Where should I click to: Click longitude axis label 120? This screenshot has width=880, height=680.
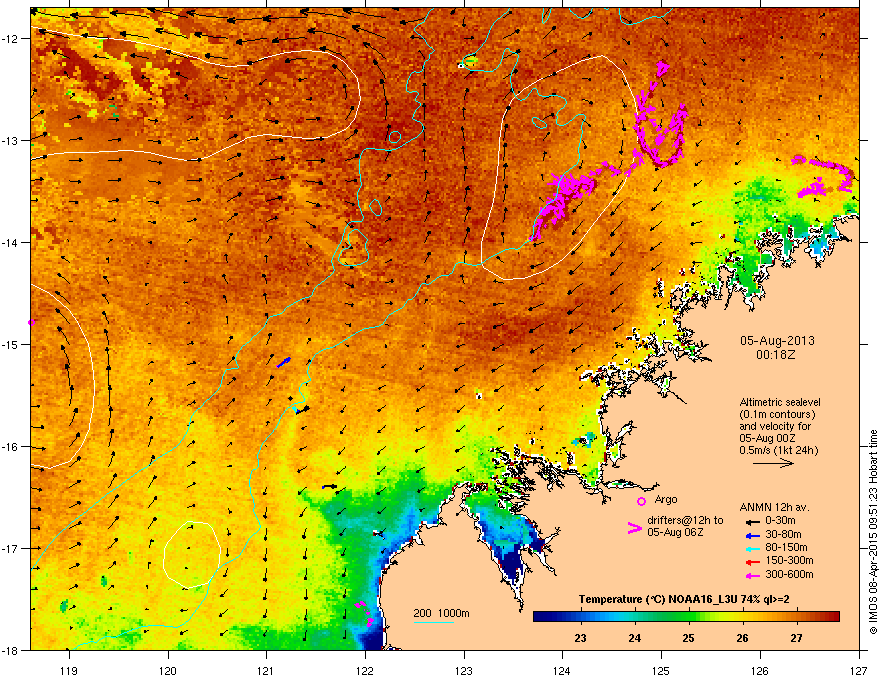coord(168,670)
